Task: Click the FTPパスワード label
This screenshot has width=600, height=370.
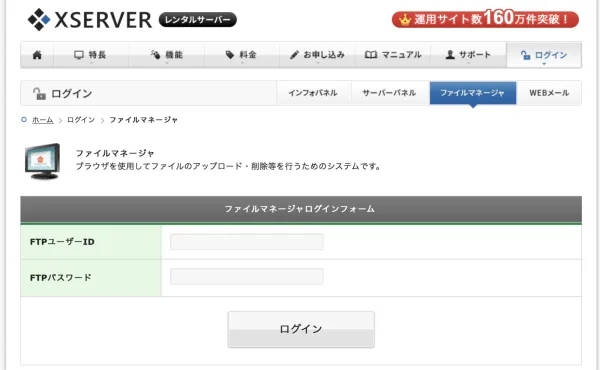Action: tap(61, 277)
